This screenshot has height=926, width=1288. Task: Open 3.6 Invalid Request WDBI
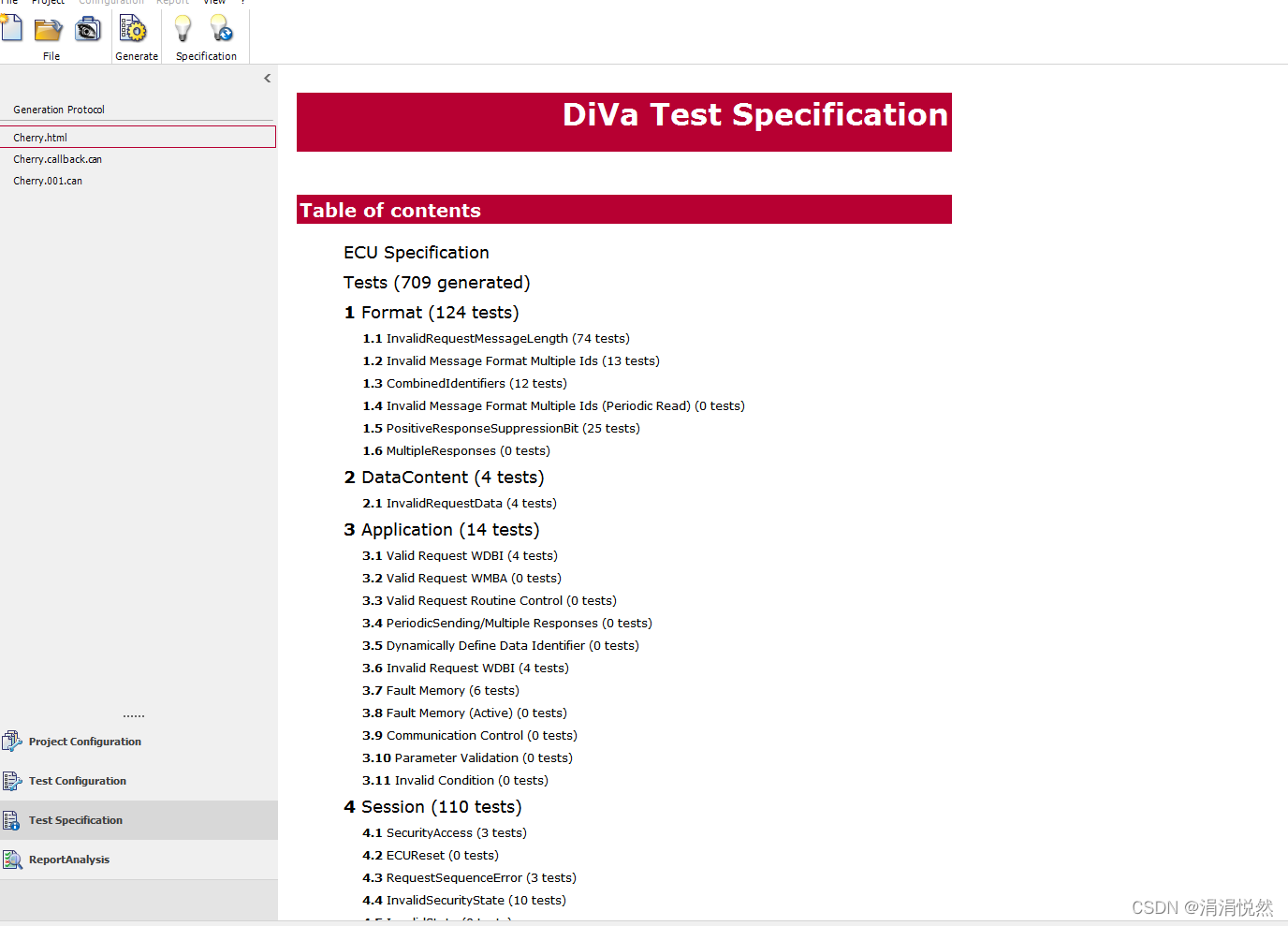coord(466,669)
